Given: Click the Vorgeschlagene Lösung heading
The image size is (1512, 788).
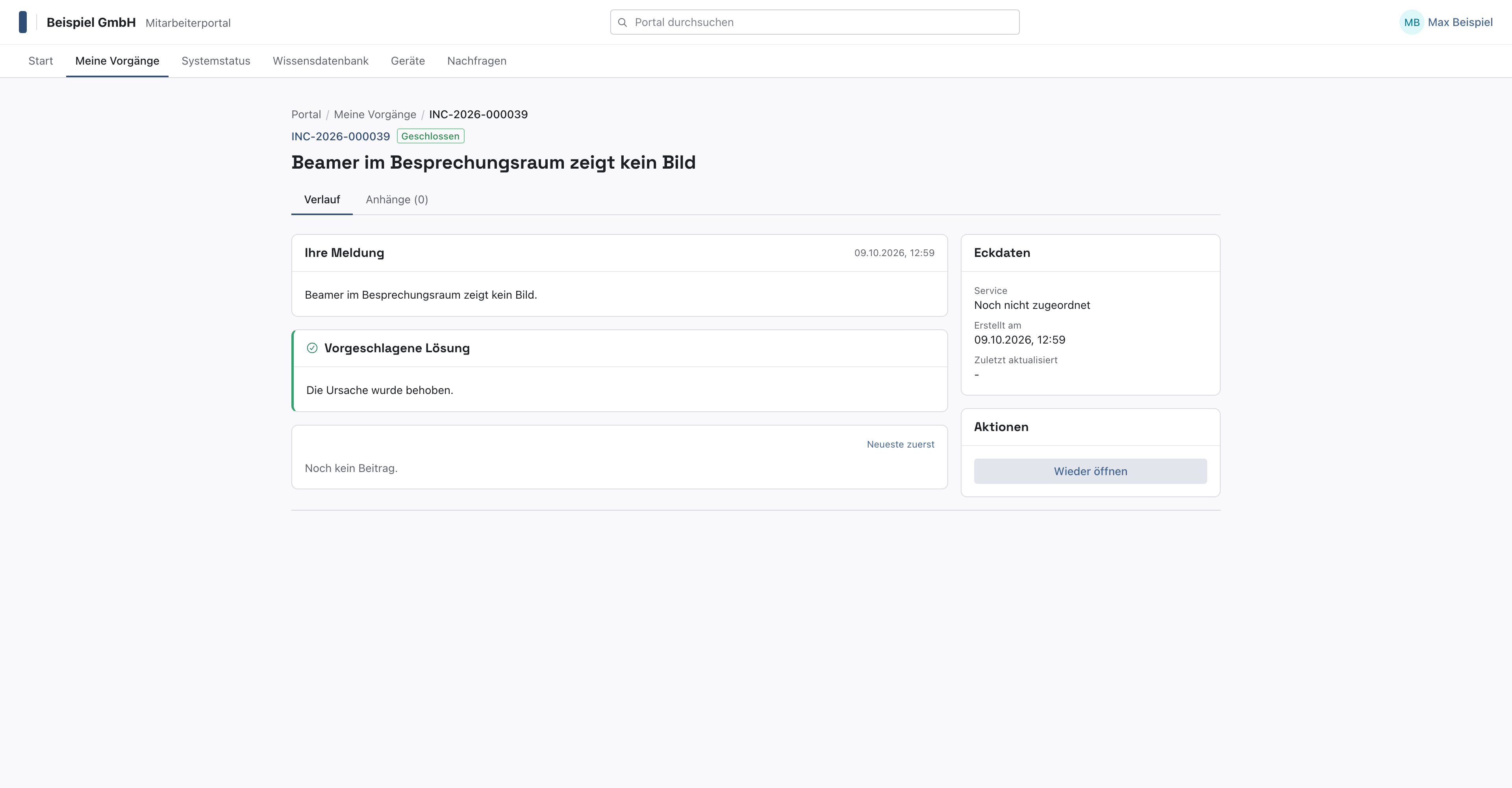Looking at the screenshot, I should (x=397, y=348).
